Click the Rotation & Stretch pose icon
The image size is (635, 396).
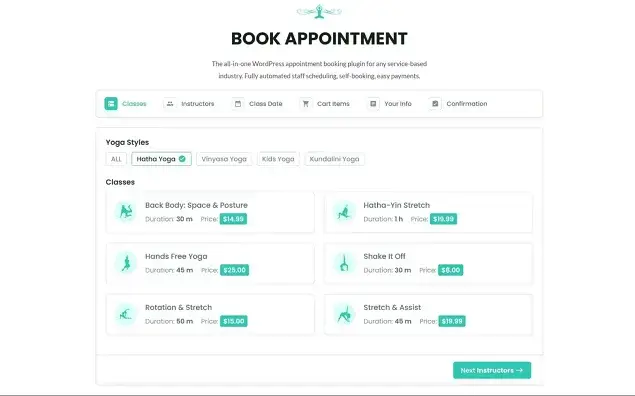point(126,314)
